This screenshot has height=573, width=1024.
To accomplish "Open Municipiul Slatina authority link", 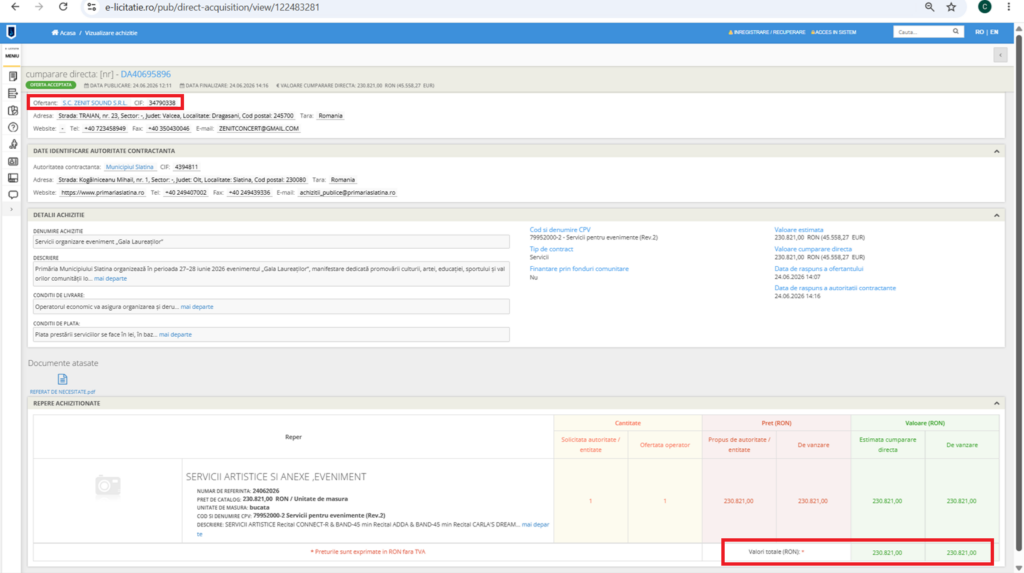I will pos(129,167).
